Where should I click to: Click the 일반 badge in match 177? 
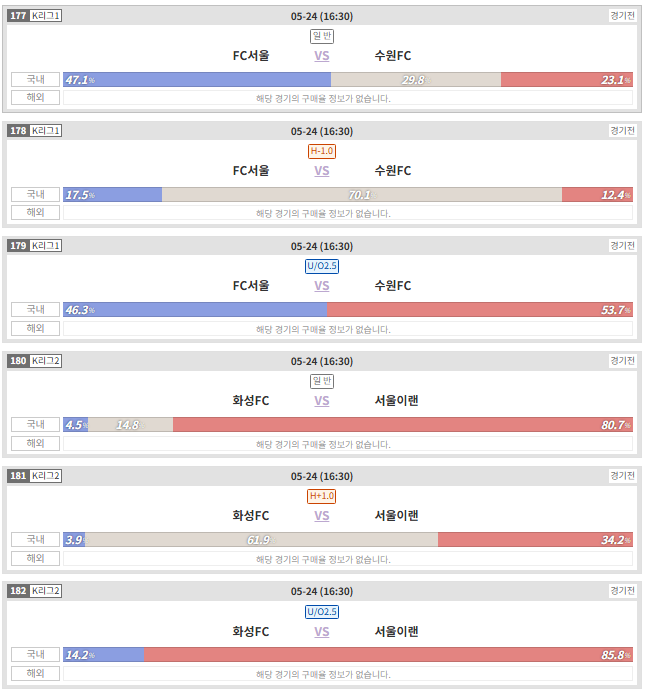pyautogui.click(x=322, y=36)
